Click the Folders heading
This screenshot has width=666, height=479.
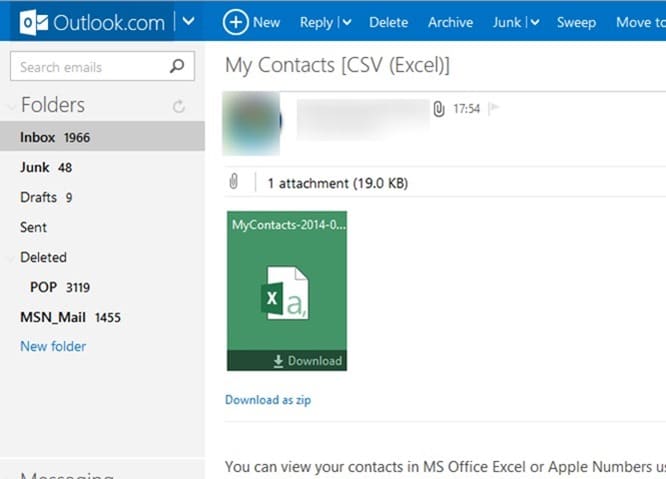[x=53, y=105]
